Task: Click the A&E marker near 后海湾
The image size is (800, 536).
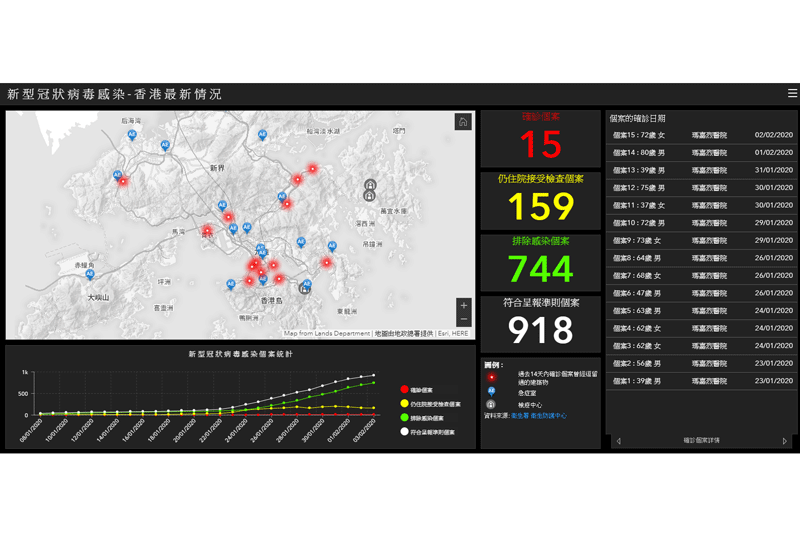Action: pos(132,136)
